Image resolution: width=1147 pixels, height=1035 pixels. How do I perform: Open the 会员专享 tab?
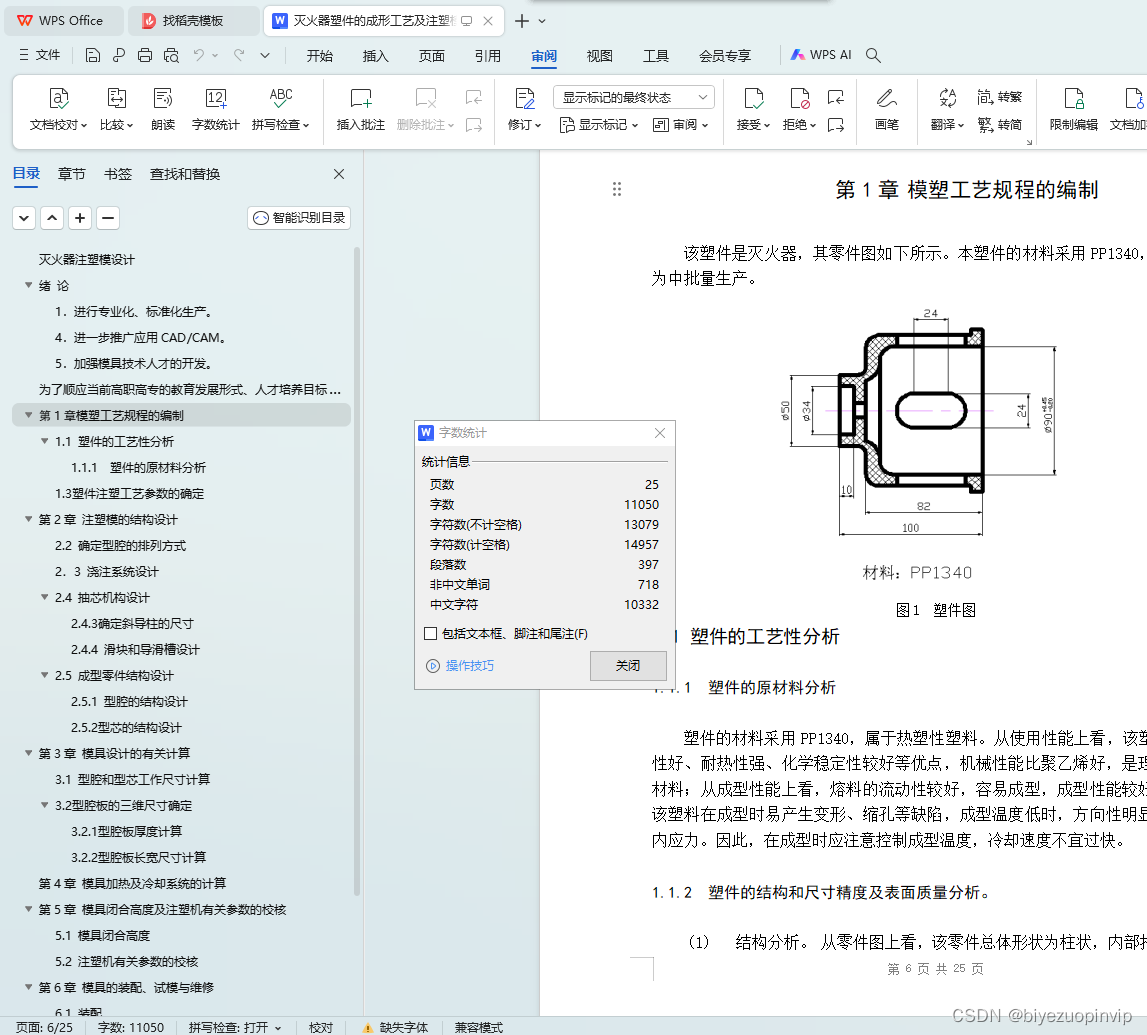pyautogui.click(x=725, y=56)
